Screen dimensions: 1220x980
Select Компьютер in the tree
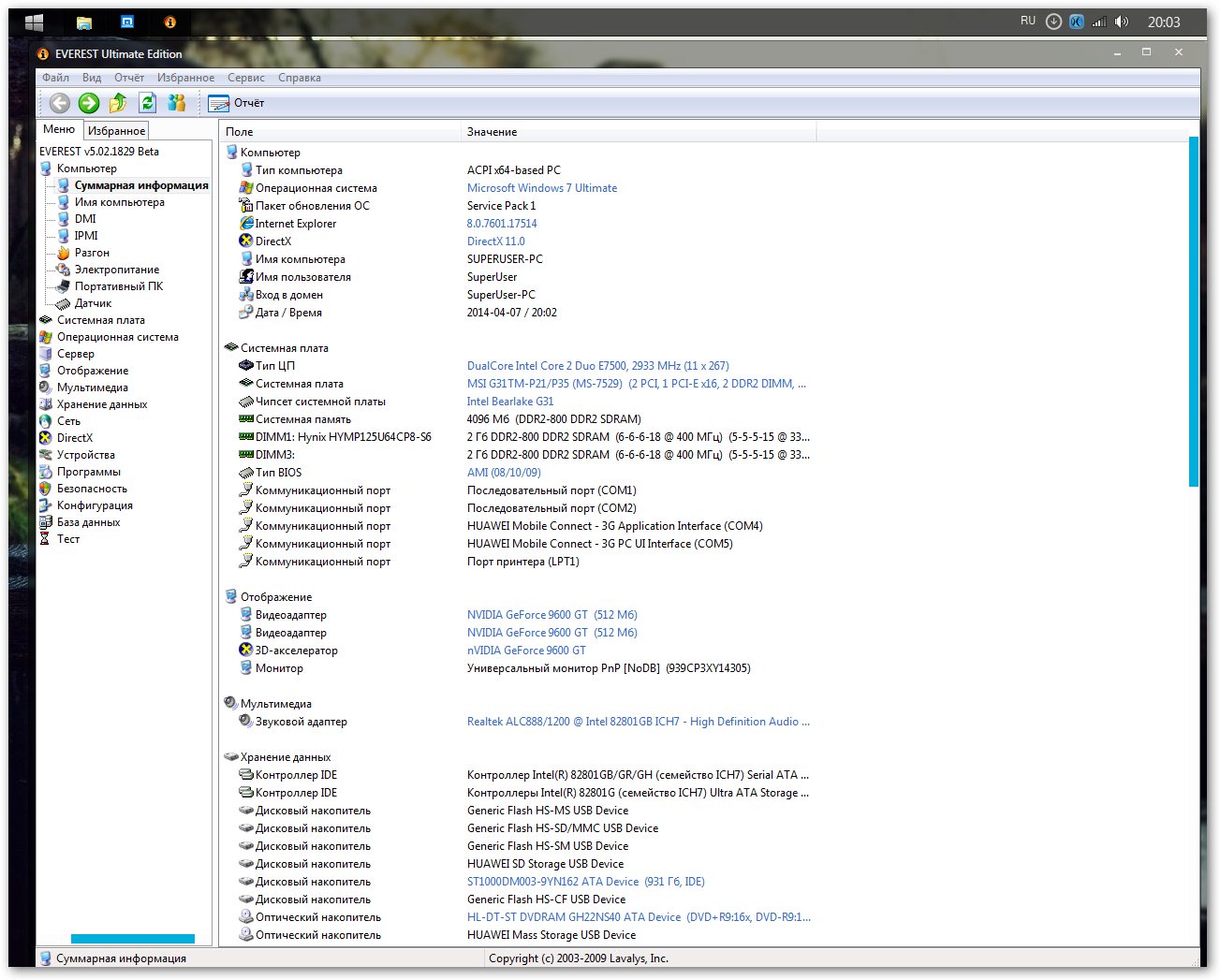[87, 168]
